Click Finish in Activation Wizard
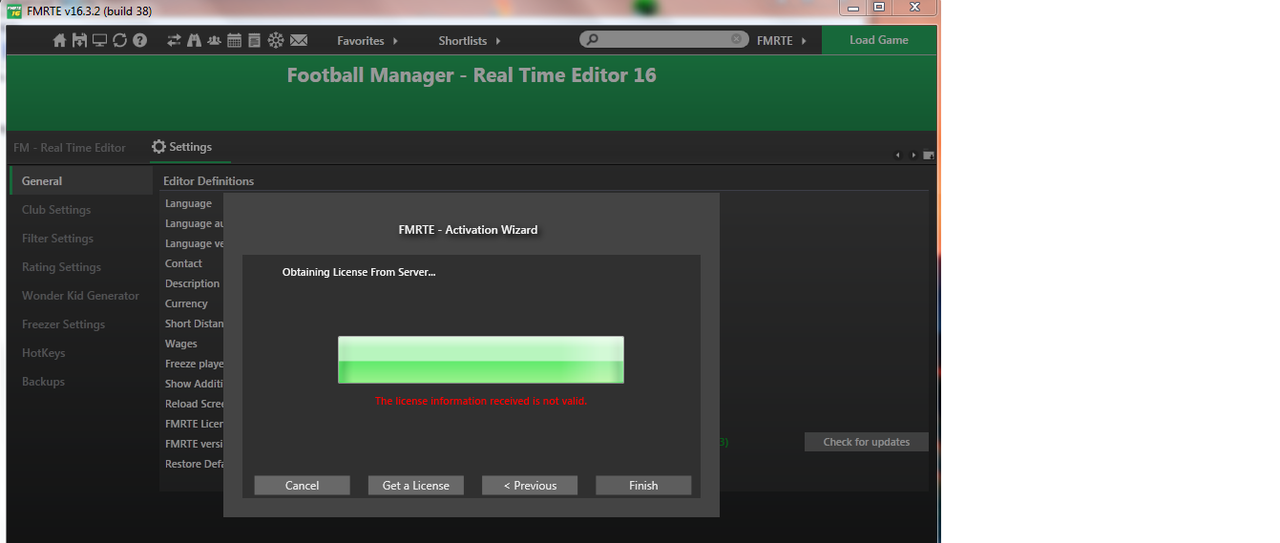This screenshot has width=1280, height=543. [643, 485]
